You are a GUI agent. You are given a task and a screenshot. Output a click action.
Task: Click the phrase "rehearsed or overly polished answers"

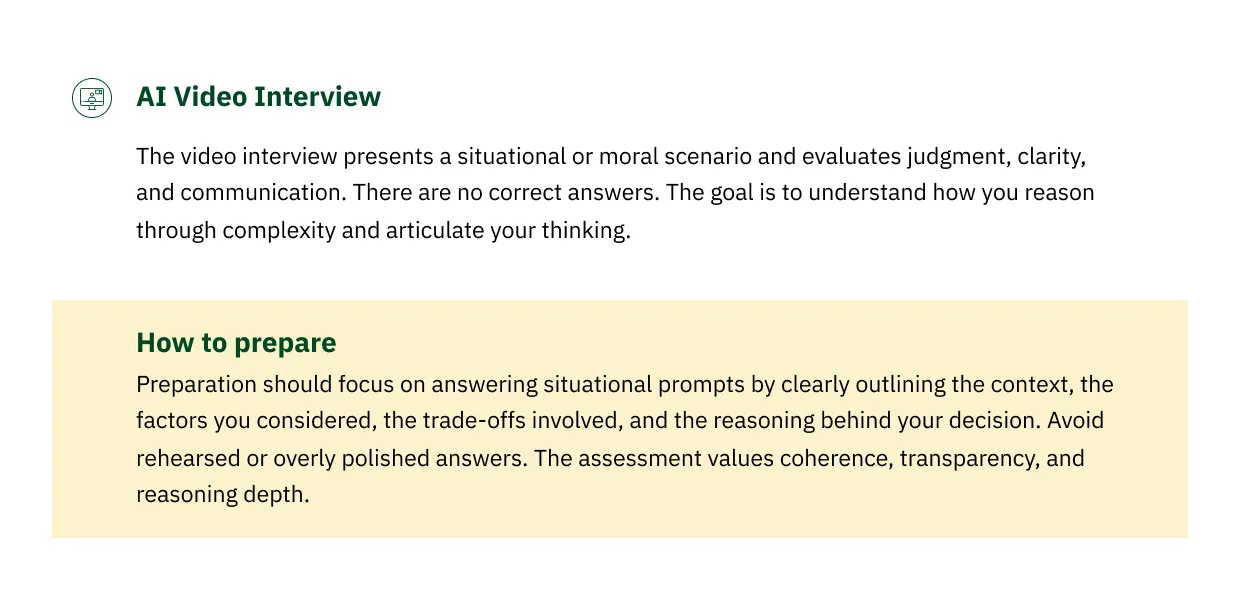tap(331, 458)
